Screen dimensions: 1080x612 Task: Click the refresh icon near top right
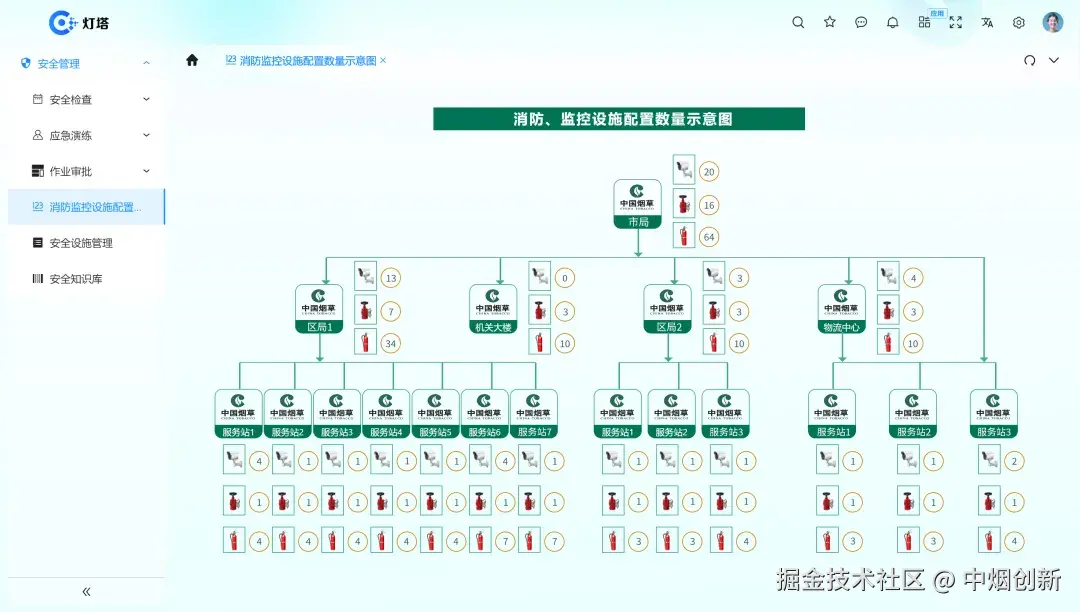tap(1030, 60)
